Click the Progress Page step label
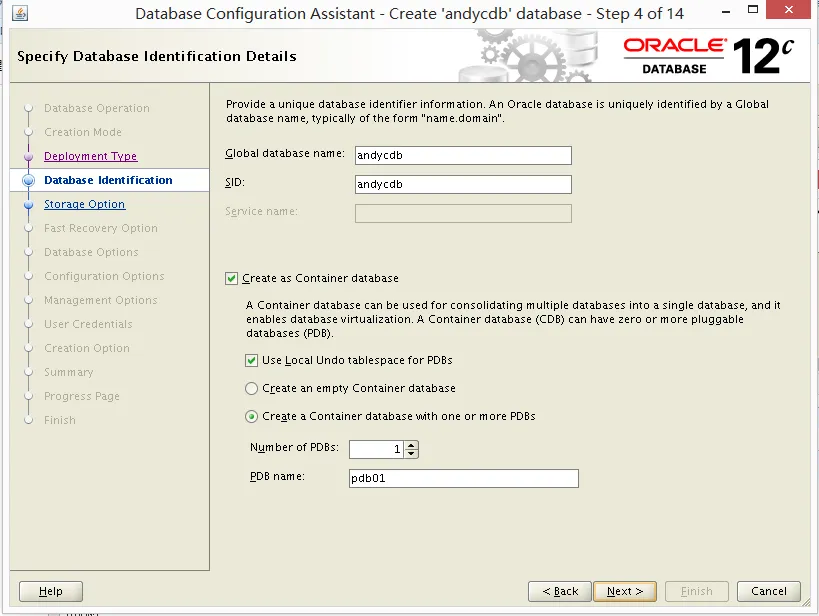The width and height of the screenshot is (819, 616). (x=81, y=397)
